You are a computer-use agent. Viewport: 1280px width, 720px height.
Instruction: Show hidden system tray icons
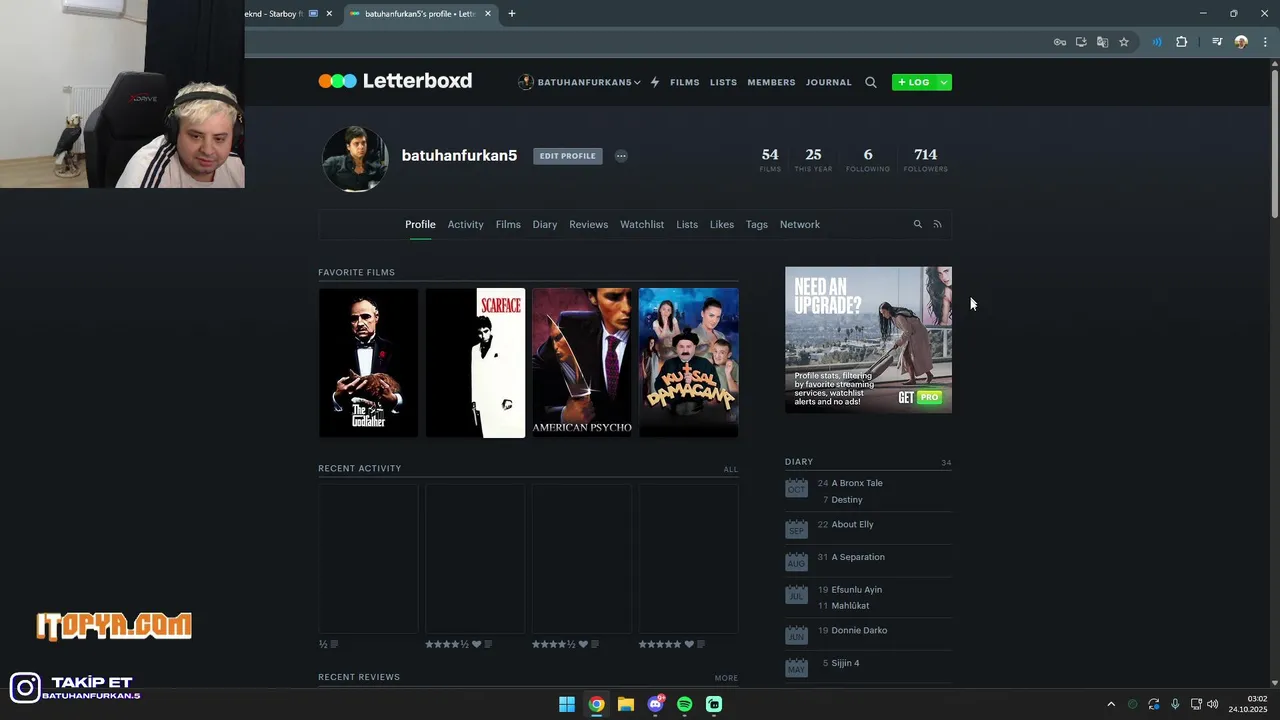pyautogui.click(x=1110, y=704)
